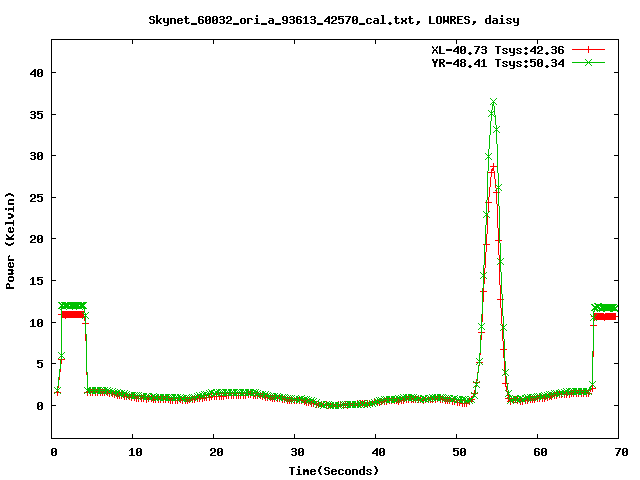The height and width of the screenshot is (480, 640).
Task: Click the y-axis tick label 30
Action: [37, 156]
